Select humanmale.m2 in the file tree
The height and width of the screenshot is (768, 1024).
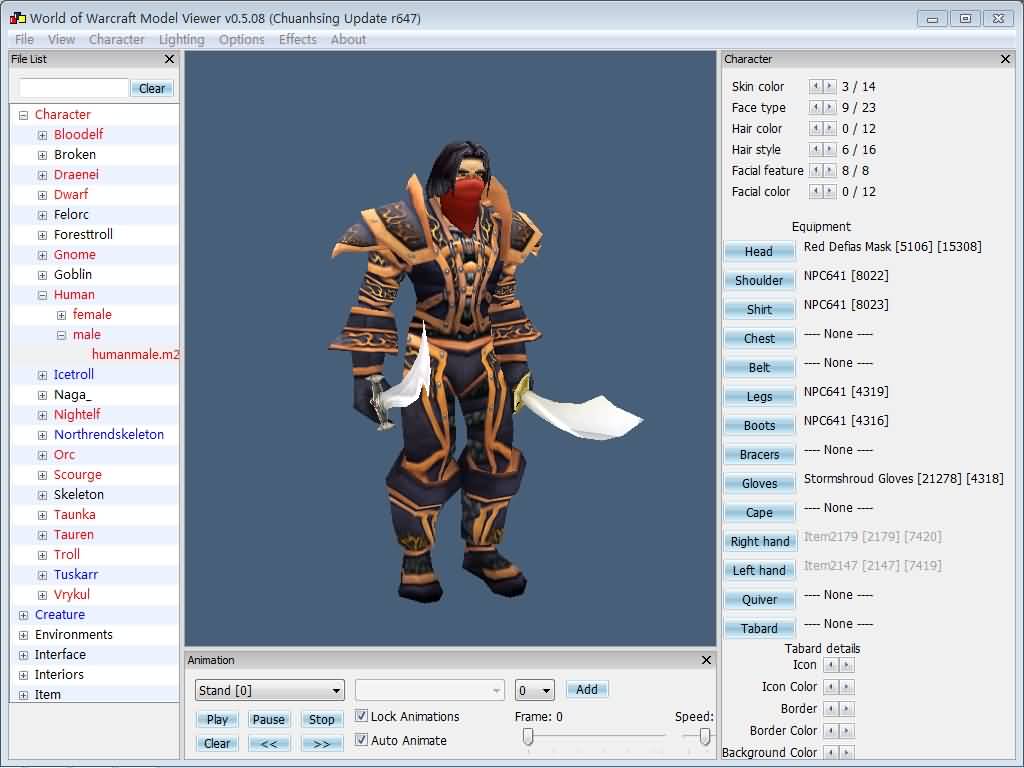point(135,355)
